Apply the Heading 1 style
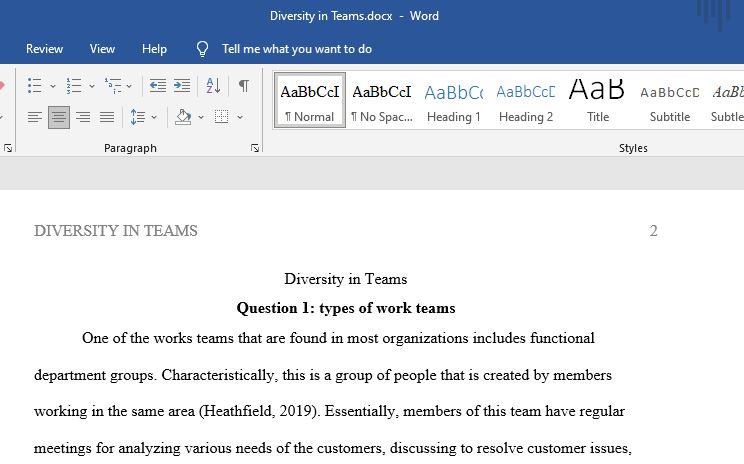This screenshot has width=744, height=464. [454, 100]
